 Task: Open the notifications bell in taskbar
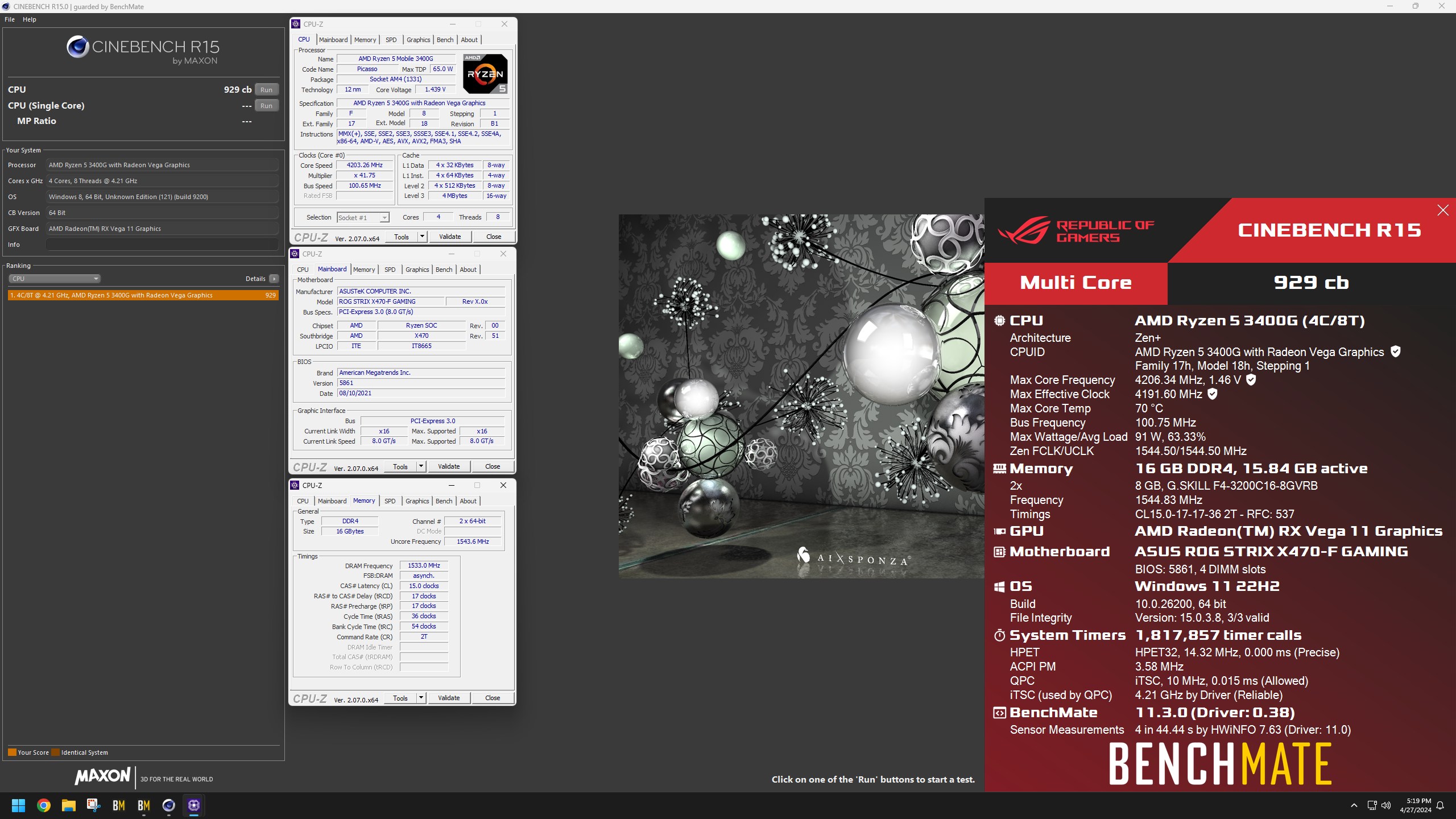(1440, 805)
